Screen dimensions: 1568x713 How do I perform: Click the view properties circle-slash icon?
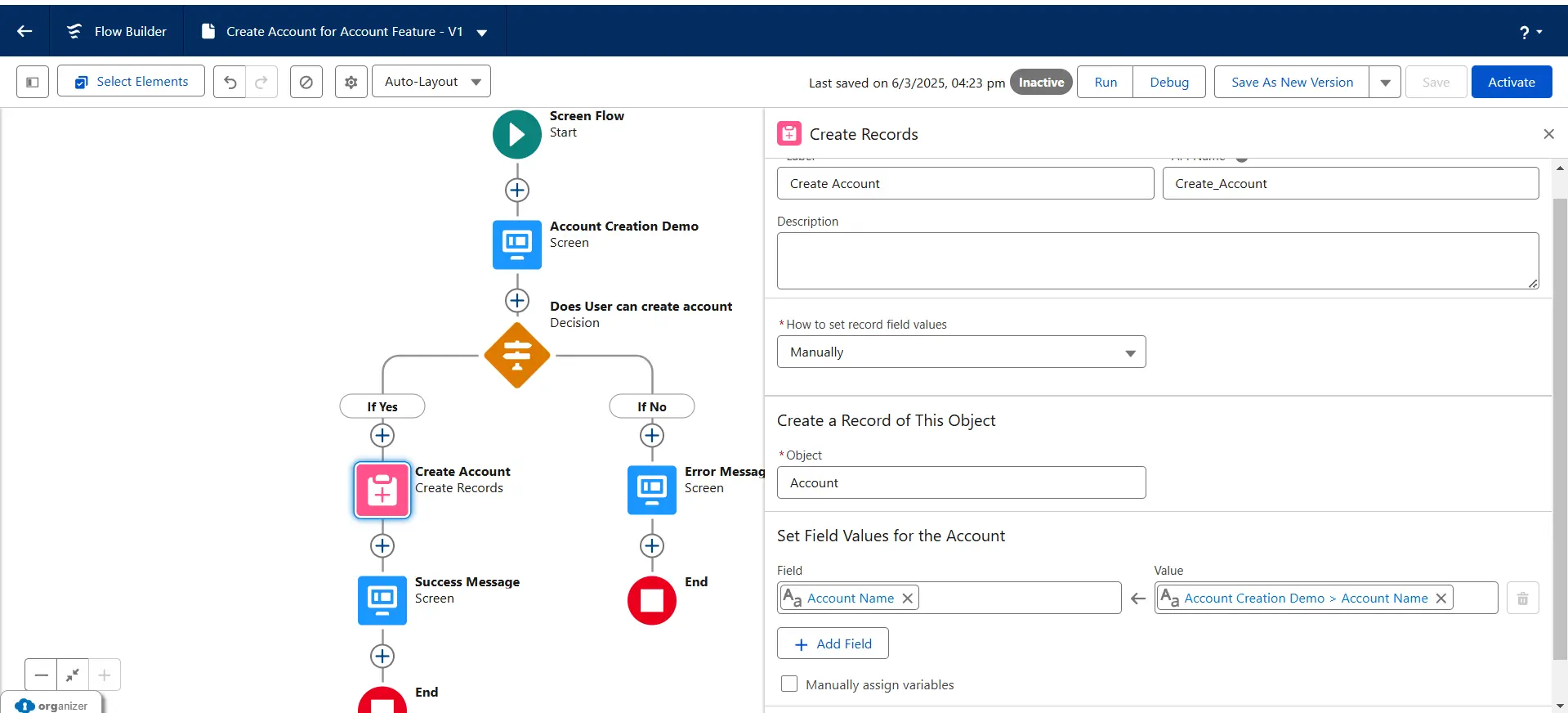point(306,82)
